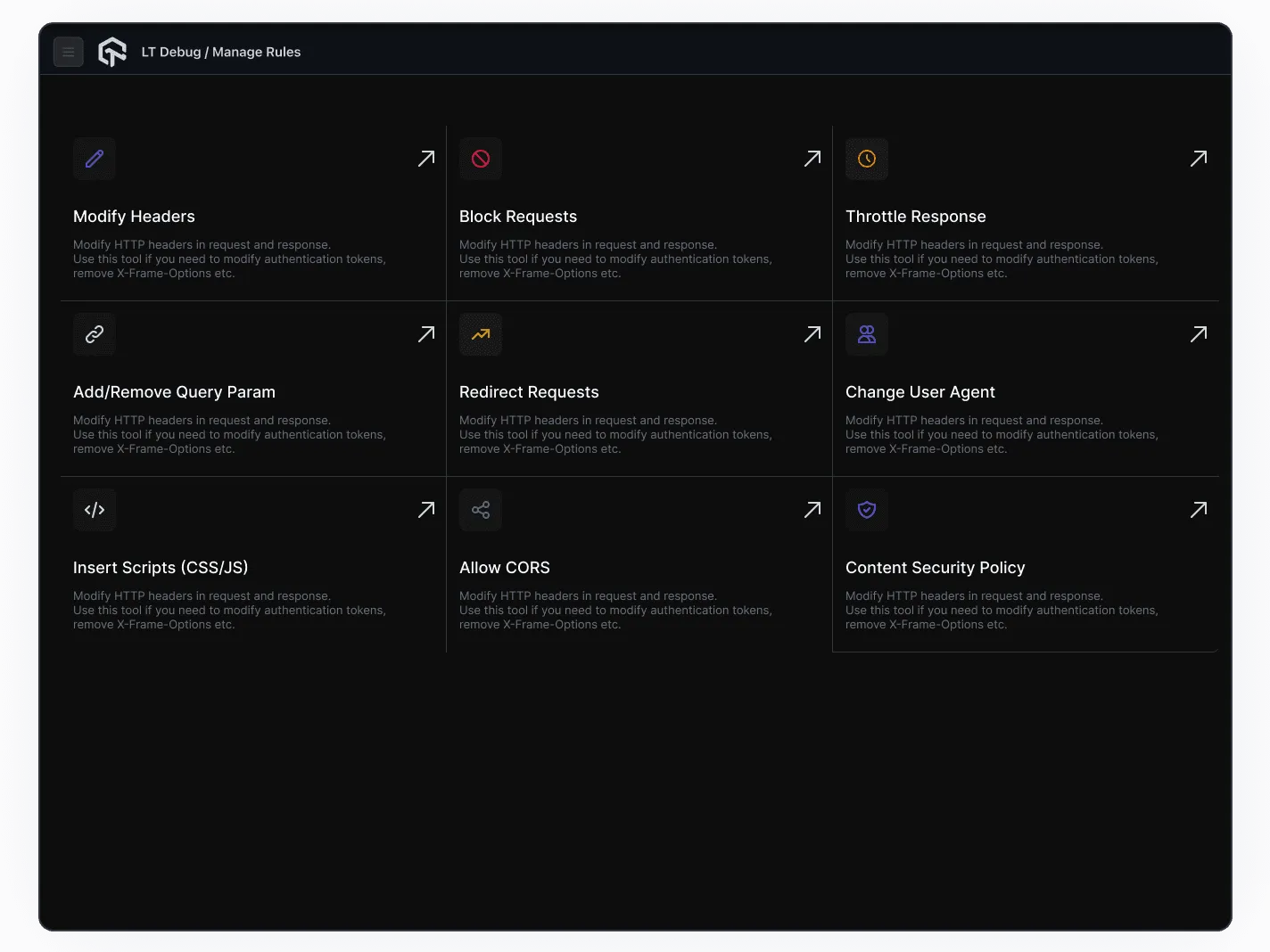Select the Throttle Response clock icon
Screen dimensions: 1270x952
[866, 159]
